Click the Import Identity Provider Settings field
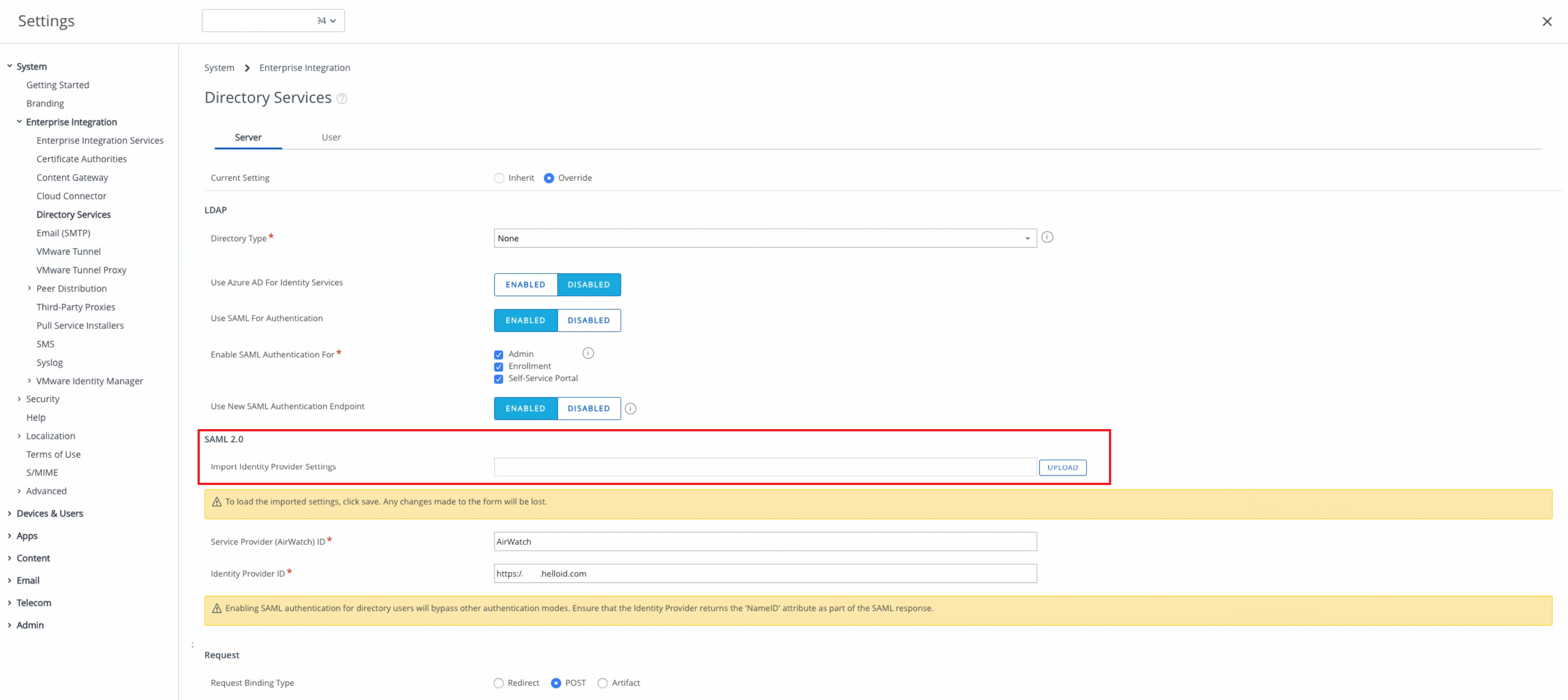Screen dimensions: 1568x700 pos(765,468)
